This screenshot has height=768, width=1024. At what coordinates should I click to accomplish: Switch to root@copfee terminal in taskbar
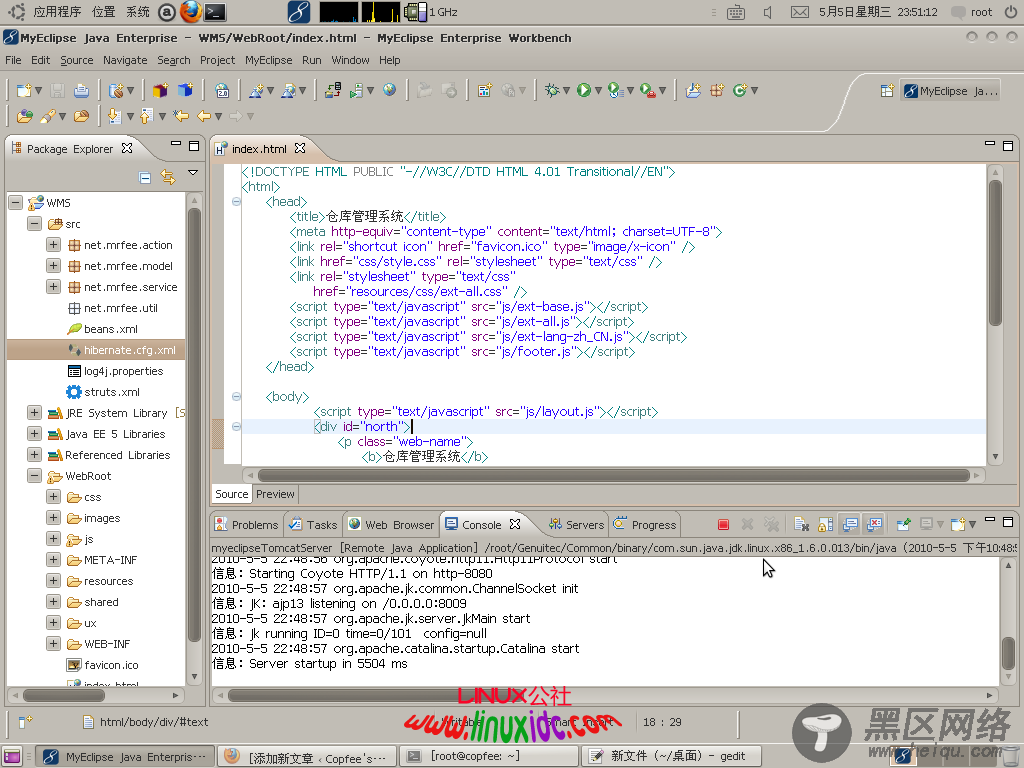(488, 756)
